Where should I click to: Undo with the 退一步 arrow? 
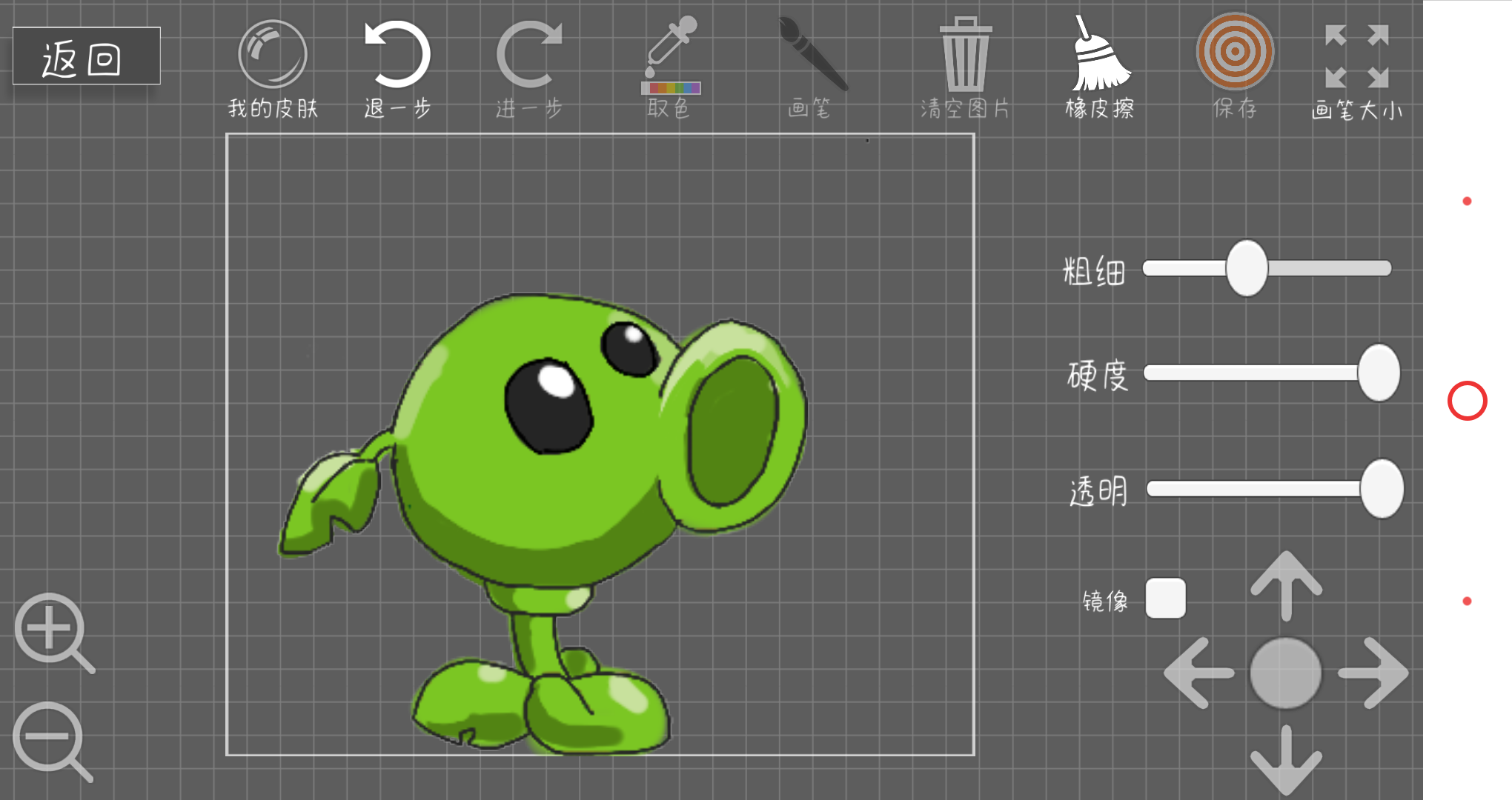pyautogui.click(x=397, y=69)
